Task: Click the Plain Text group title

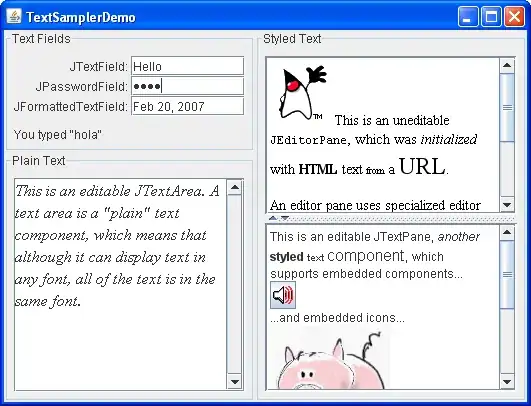Action: (x=39, y=161)
